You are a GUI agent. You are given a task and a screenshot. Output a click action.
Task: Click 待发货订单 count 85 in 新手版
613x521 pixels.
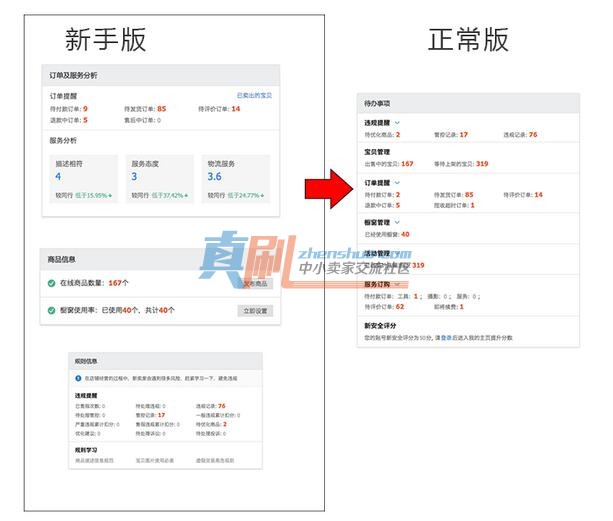(161, 109)
